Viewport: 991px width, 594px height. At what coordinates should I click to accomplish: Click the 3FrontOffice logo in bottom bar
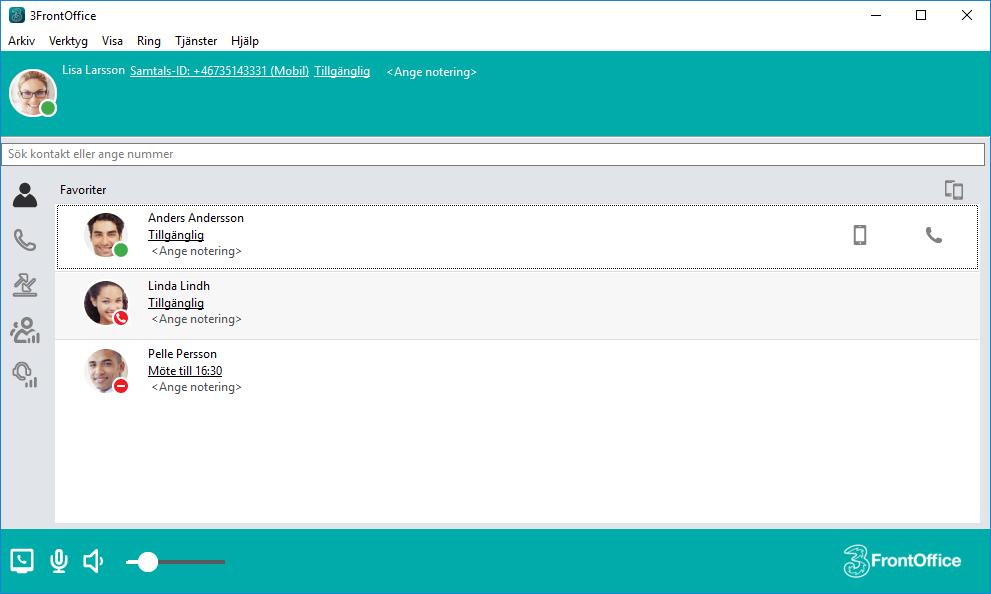click(x=902, y=561)
